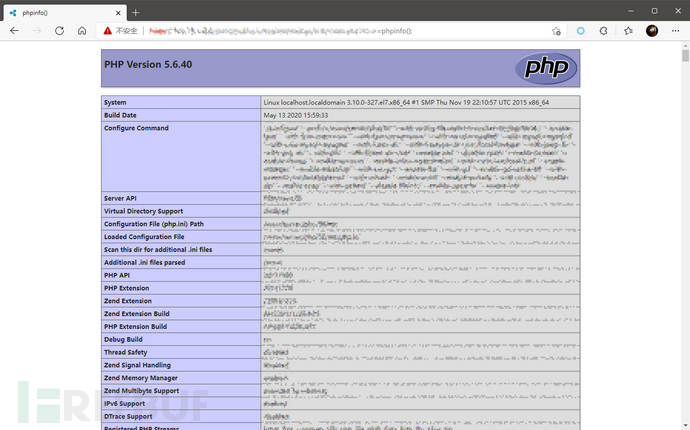This screenshot has width=690, height=430.
Task: Open the browser home page icon
Action: (x=82, y=31)
